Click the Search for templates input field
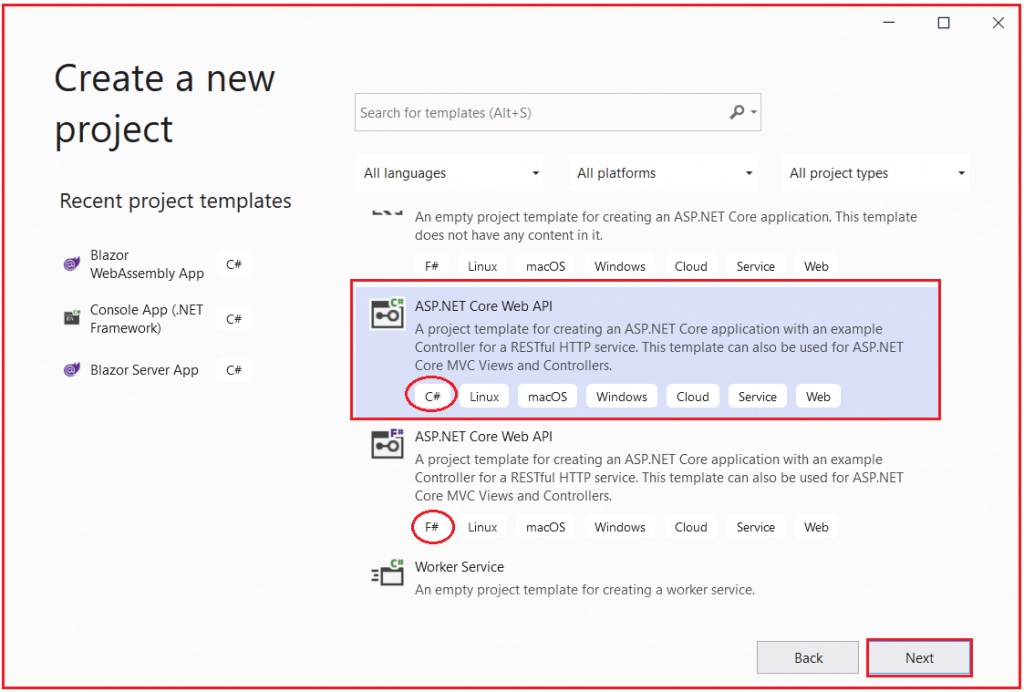Screen dimensions: 1024x692 [x=520, y=112]
